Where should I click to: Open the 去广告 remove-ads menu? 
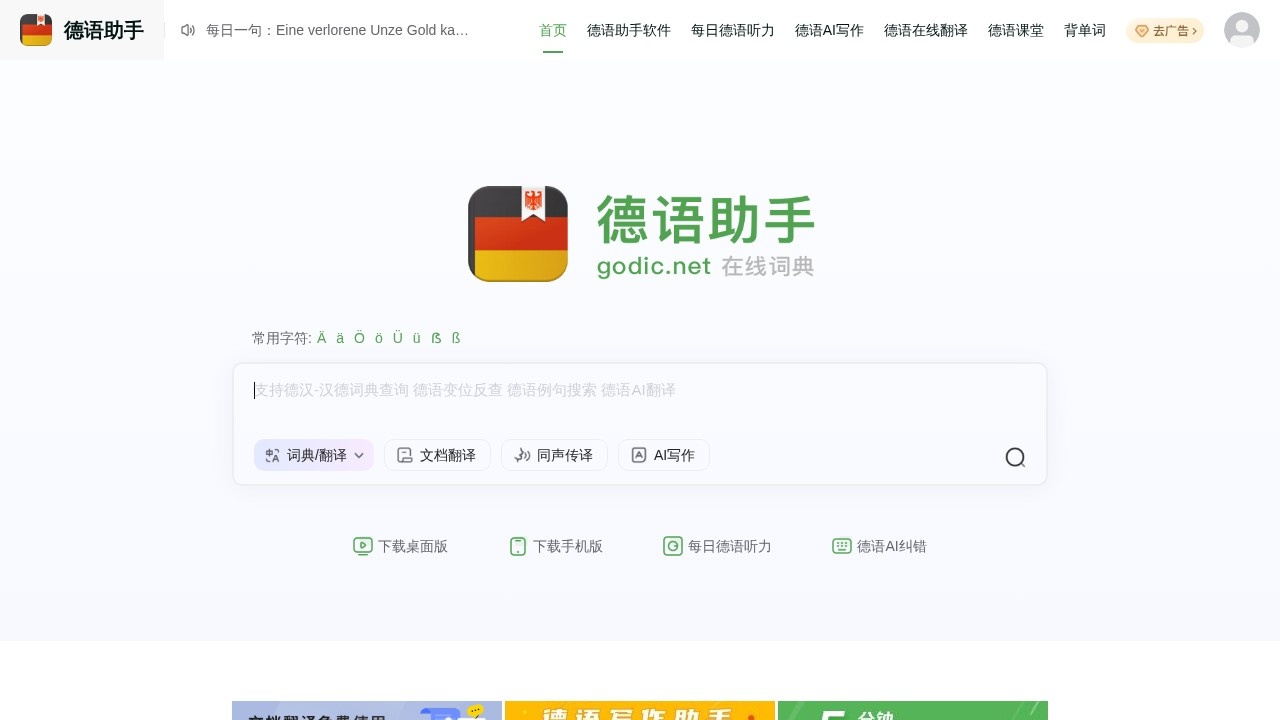point(1165,30)
